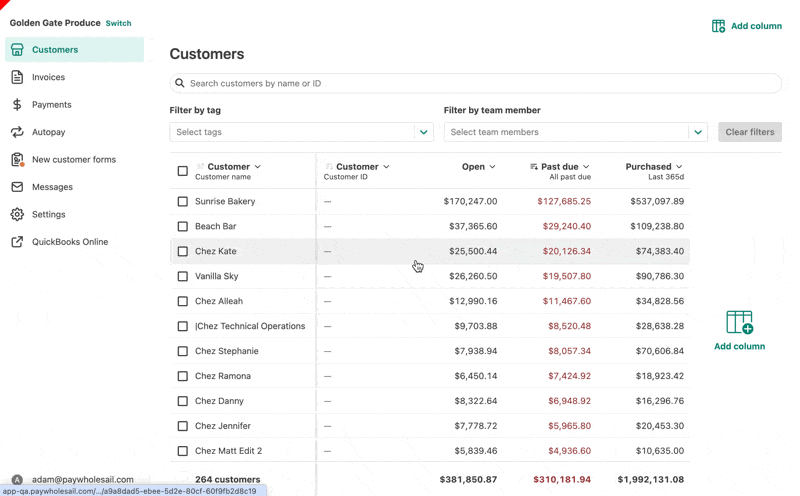Check the Sunrise Bakery row checkbox
Screen dimensions: 800x496
coord(182,201)
